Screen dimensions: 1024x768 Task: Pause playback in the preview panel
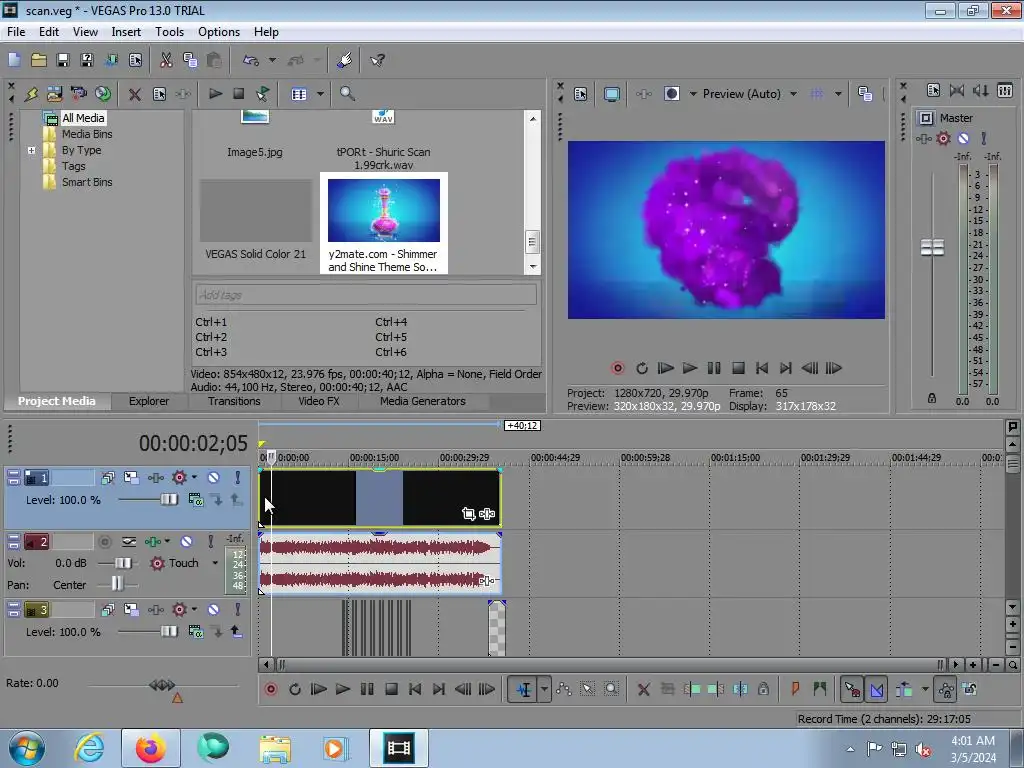tap(714, 368)
